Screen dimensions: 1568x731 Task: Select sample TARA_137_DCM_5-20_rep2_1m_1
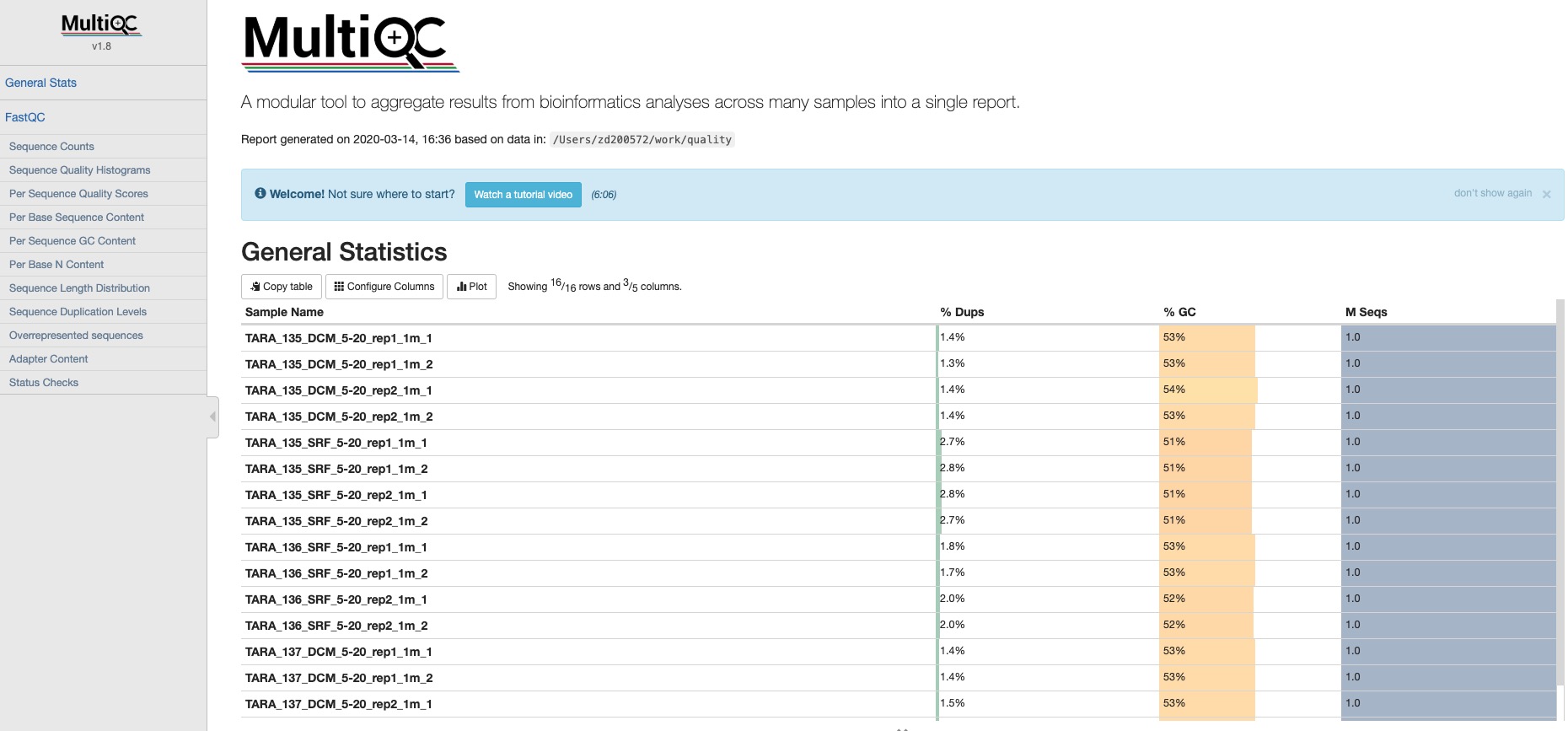point(339,704)
